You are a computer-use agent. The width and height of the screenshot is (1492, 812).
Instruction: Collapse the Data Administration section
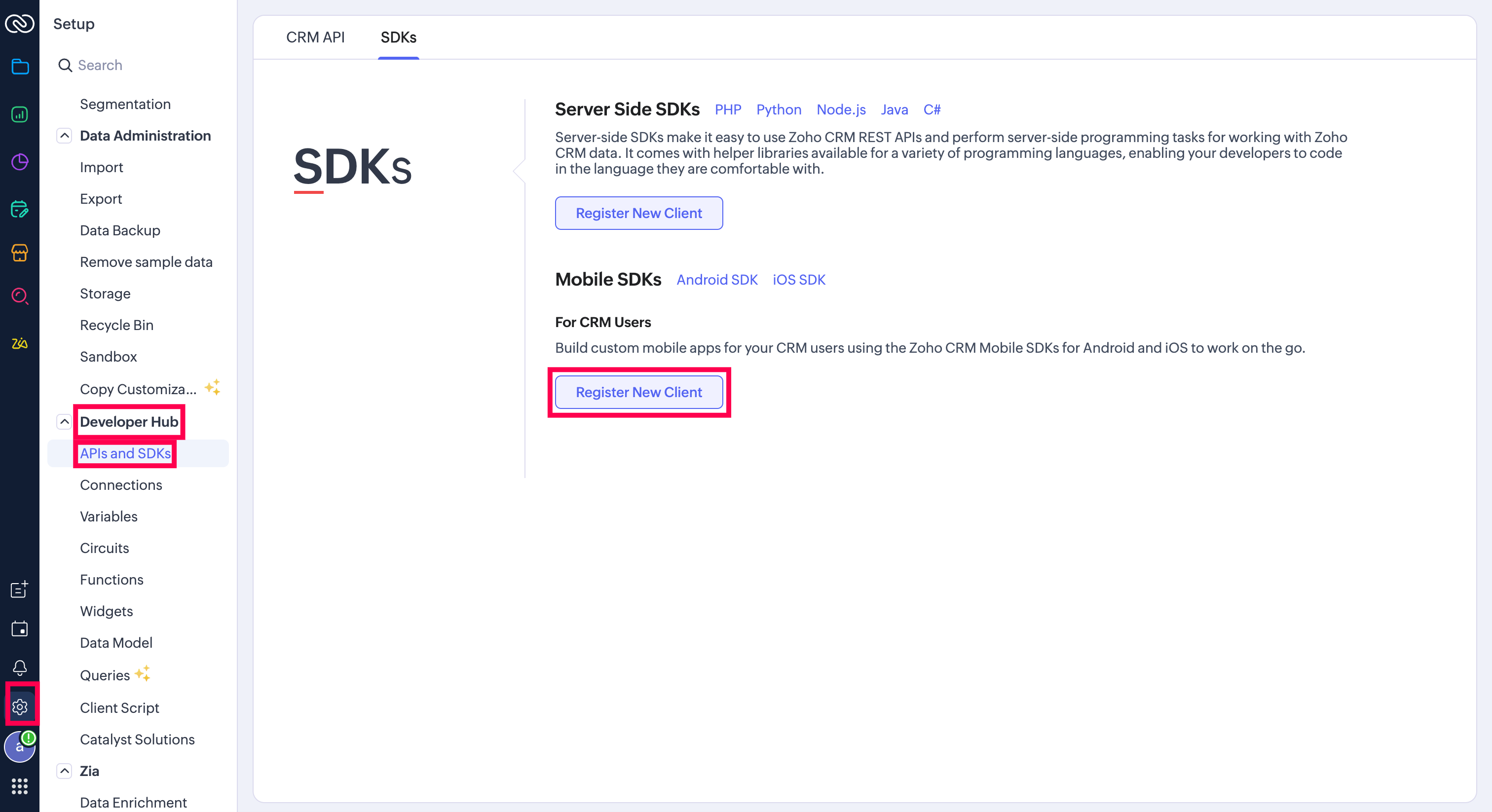[x=64, y=136]
